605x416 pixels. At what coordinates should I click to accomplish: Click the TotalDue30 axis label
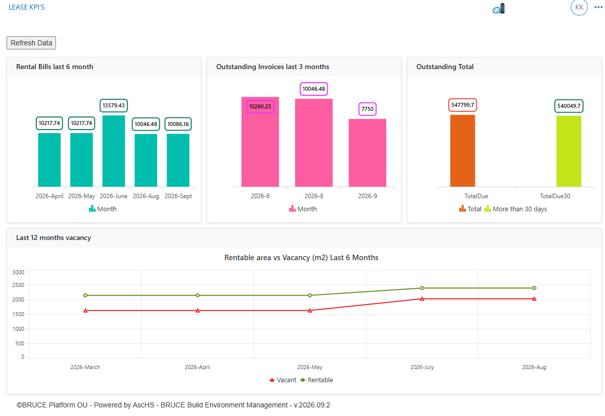(555, 196)
